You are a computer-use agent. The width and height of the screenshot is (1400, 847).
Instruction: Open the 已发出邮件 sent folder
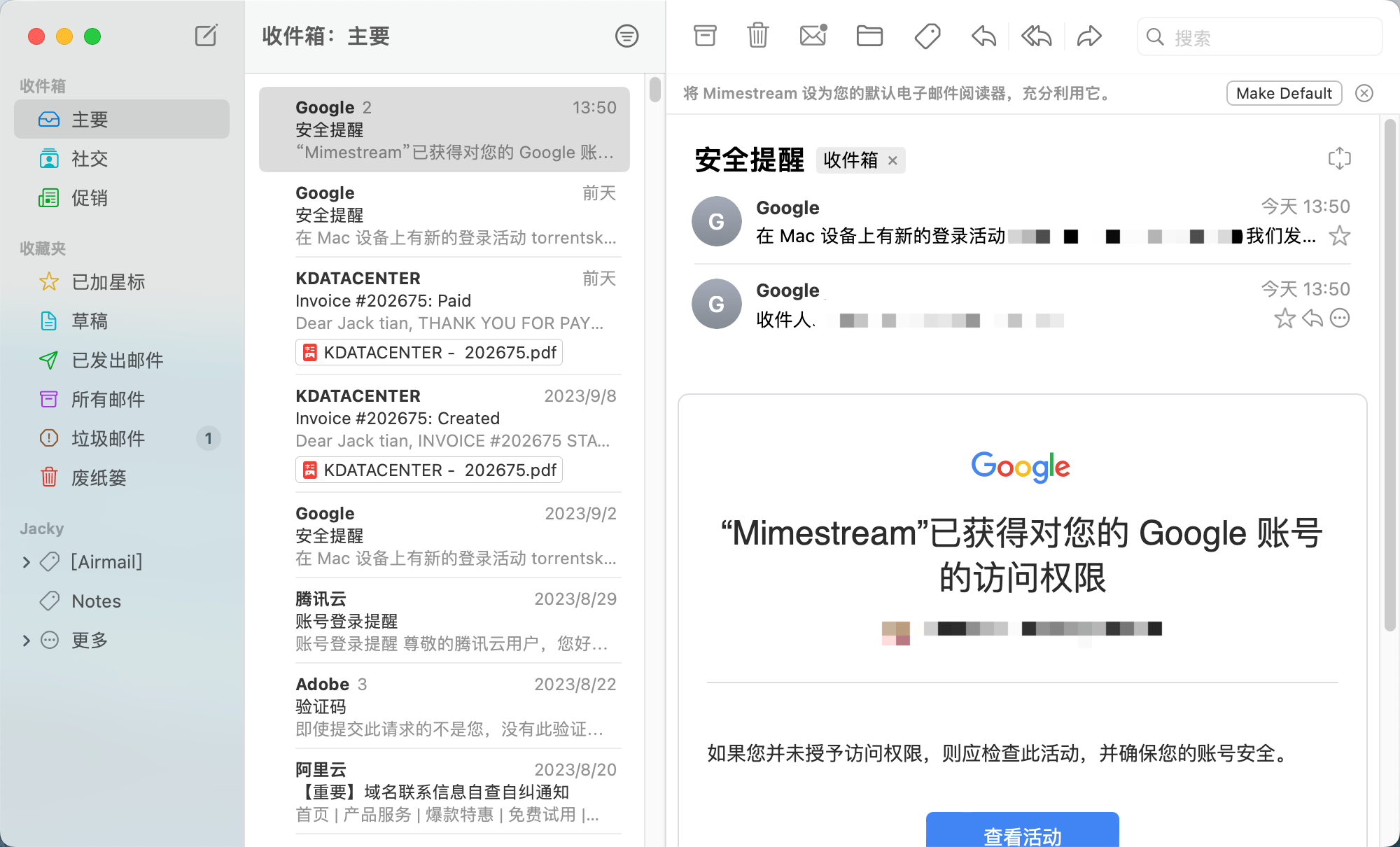[x=122, y=360]
